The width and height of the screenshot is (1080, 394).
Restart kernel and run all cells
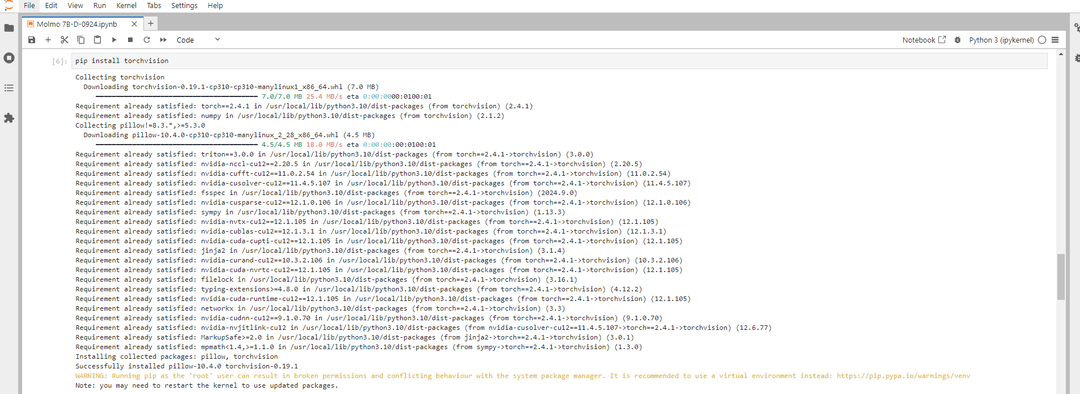coord(163,40)
